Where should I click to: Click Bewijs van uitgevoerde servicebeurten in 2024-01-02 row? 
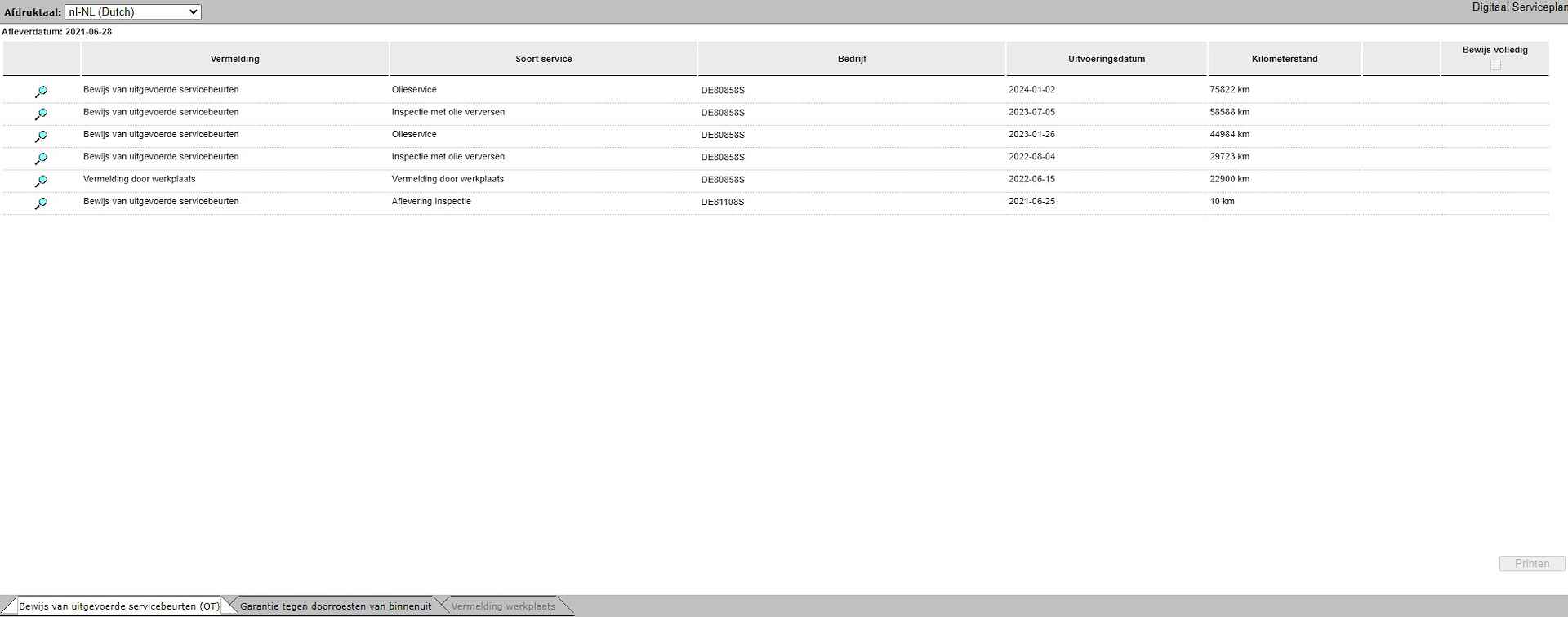click(161, 90)
